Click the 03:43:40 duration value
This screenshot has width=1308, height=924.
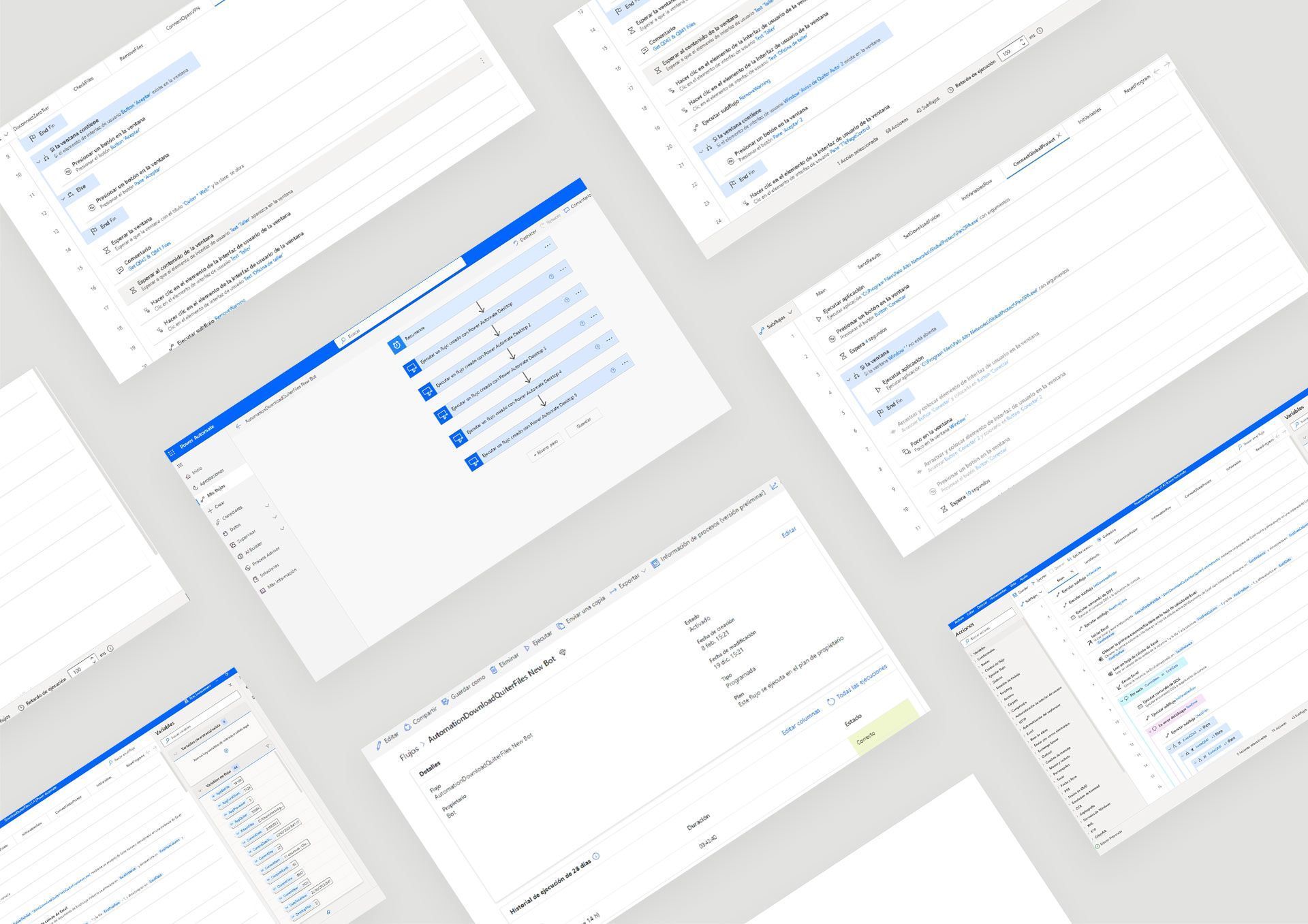(x=707, y=840)
